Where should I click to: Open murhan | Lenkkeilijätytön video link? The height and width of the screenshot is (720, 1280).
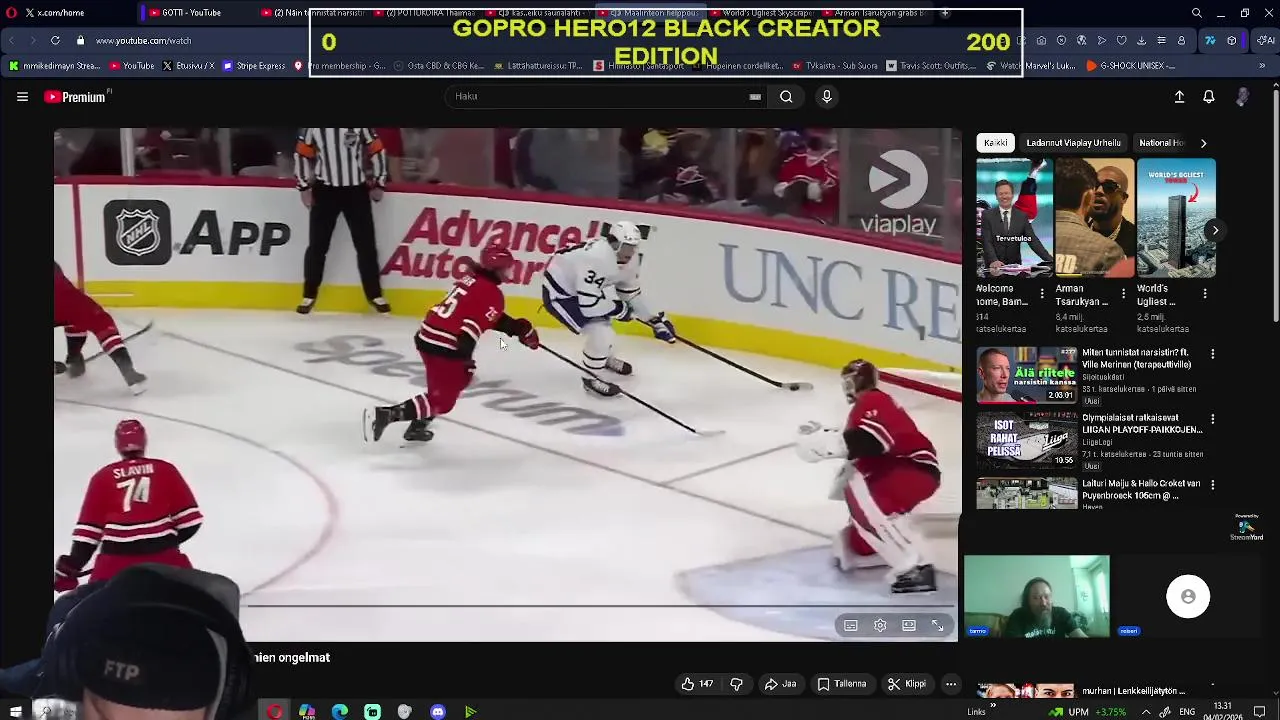(1133, 691)
